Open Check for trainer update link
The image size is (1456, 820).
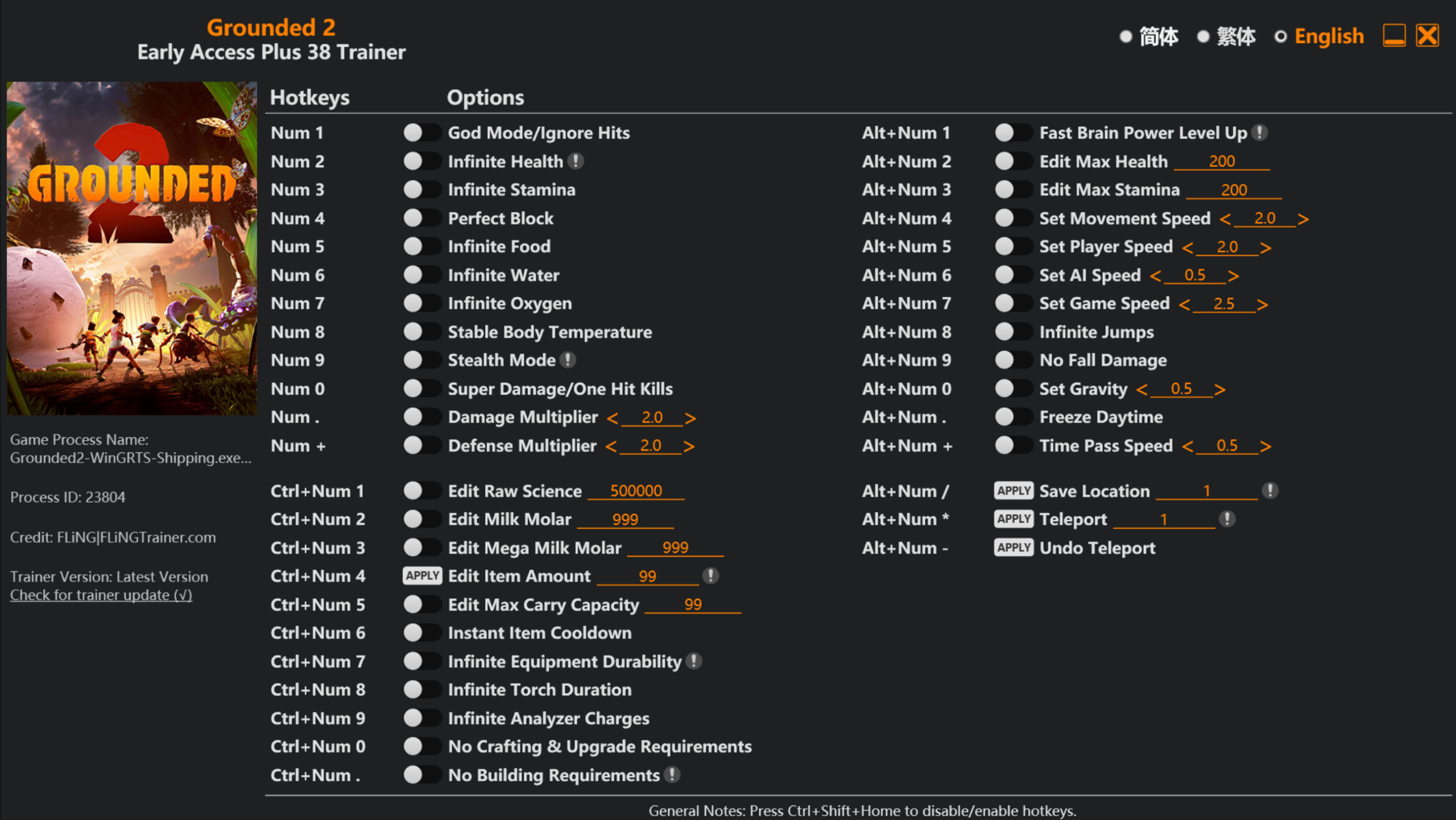tap(101, 595)
